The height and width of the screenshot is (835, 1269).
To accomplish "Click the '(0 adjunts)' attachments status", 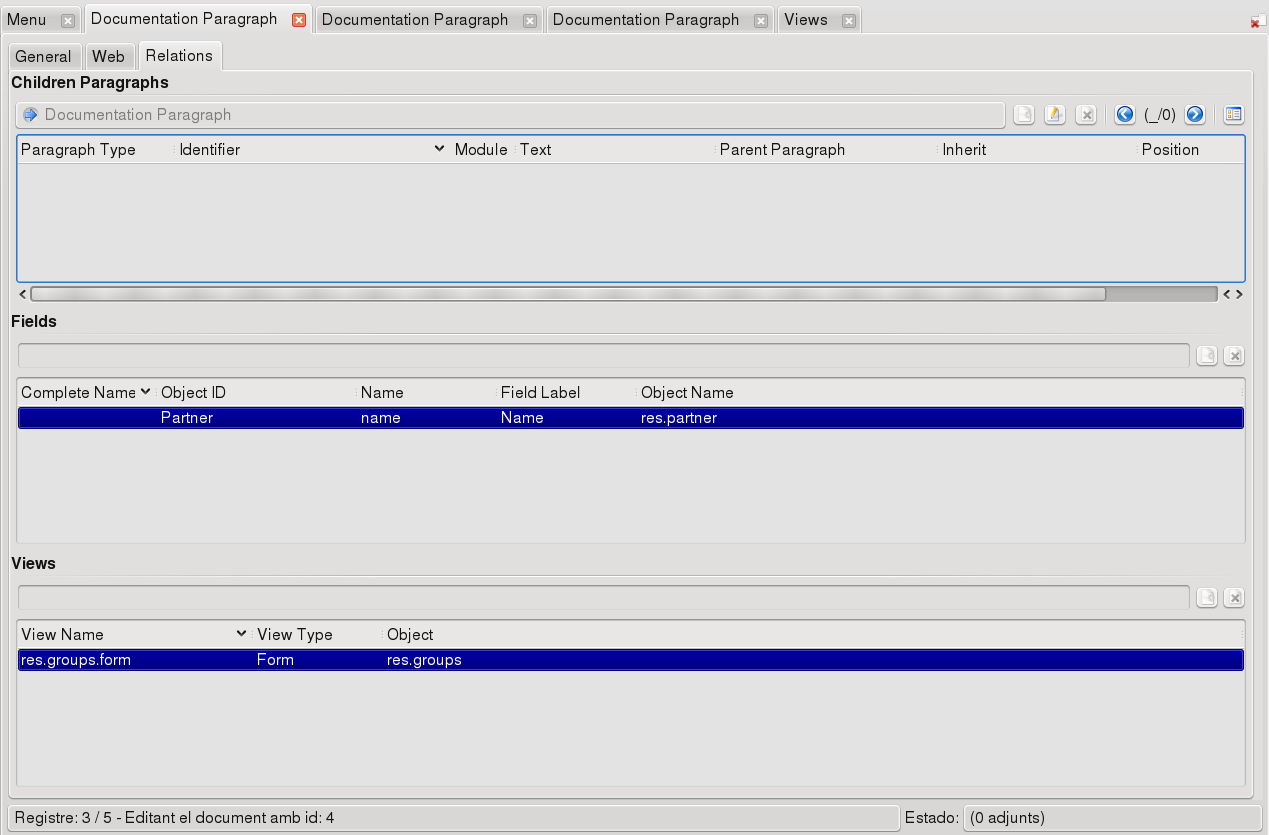I will point(1008,818).
